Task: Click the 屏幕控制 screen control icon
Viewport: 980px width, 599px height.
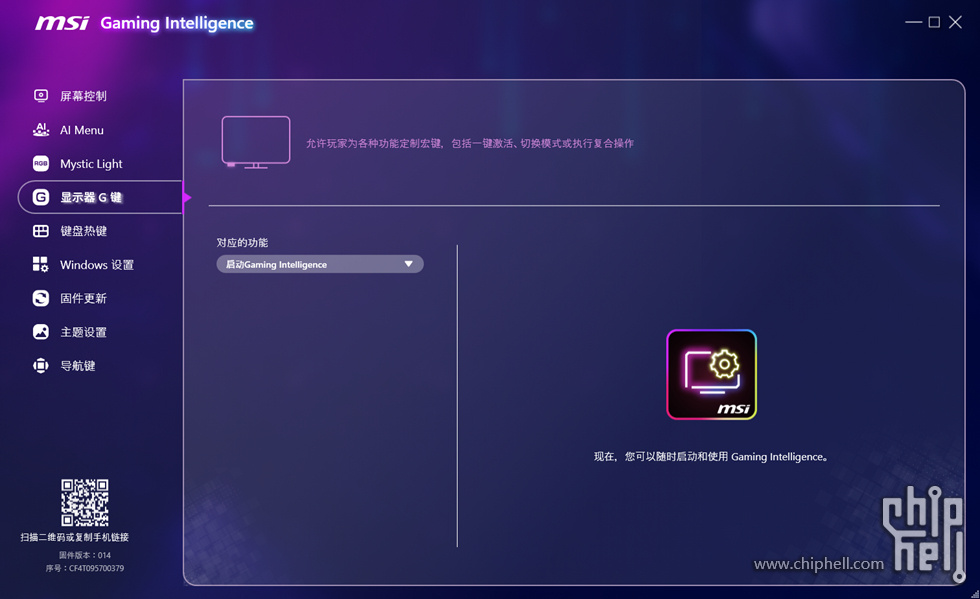Action: pyautogui.click(x=41, y=96)
